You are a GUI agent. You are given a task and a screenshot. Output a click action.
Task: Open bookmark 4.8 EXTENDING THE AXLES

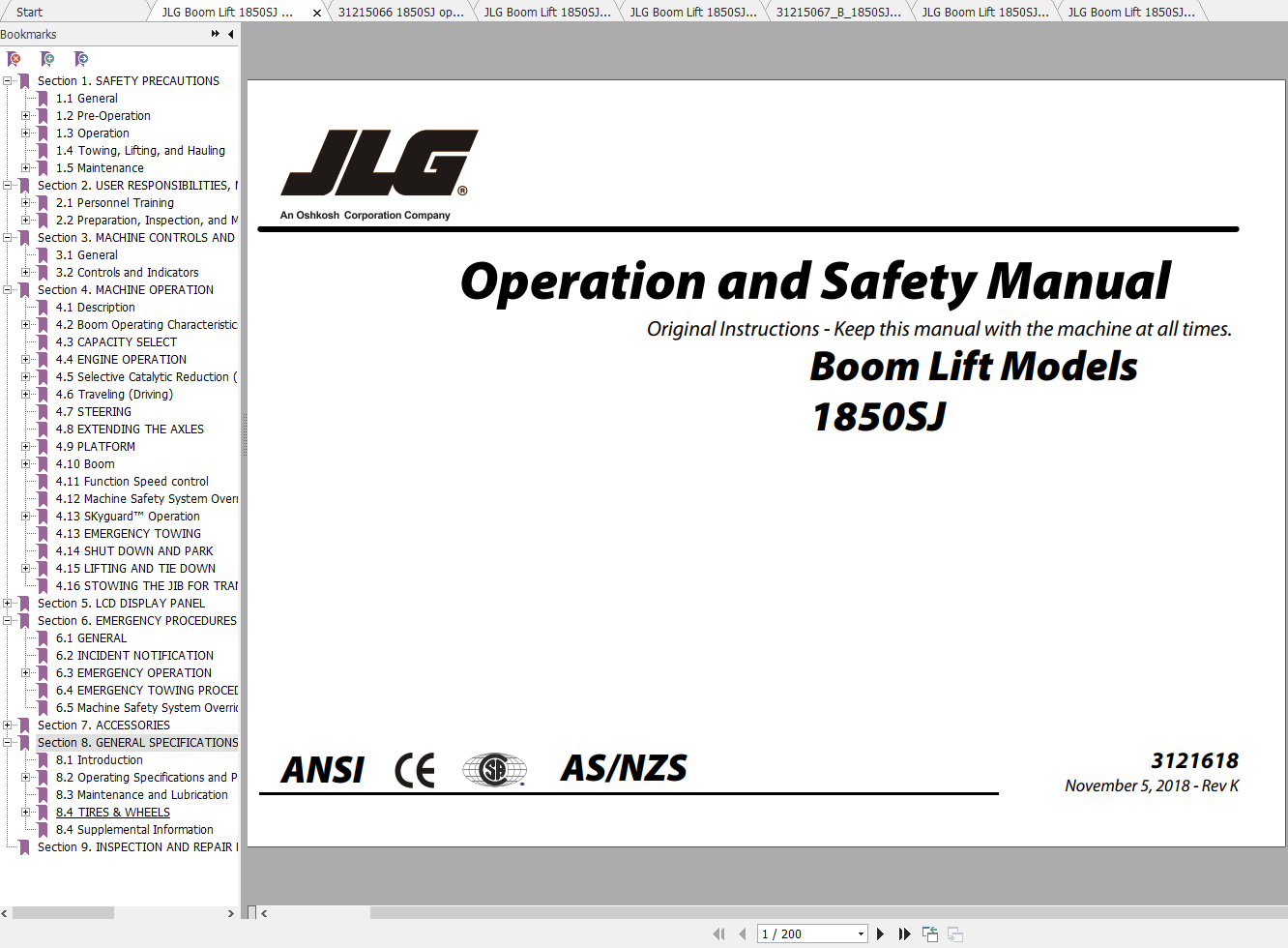130,430
